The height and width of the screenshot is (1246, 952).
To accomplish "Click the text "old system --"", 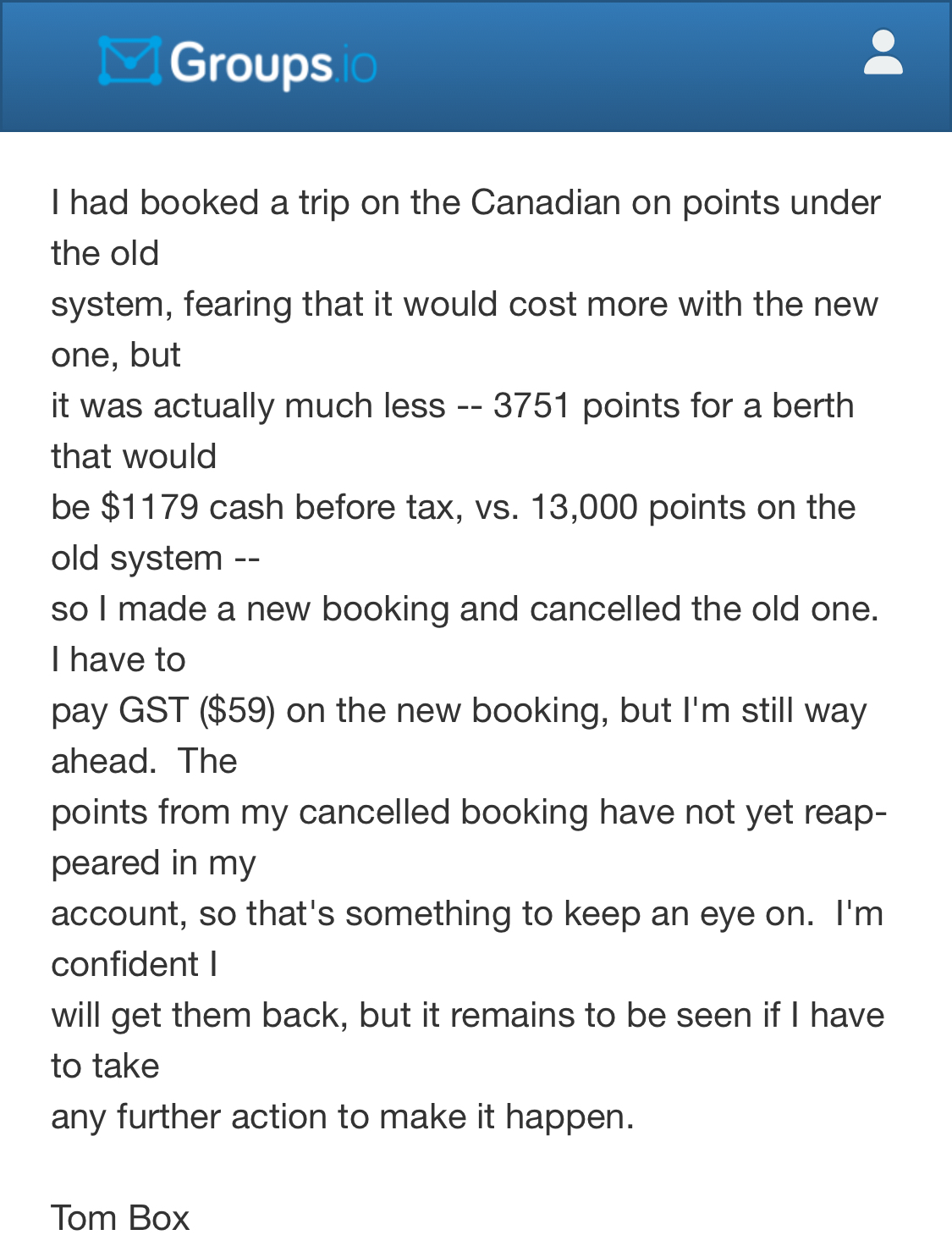I will pos(155,559).
